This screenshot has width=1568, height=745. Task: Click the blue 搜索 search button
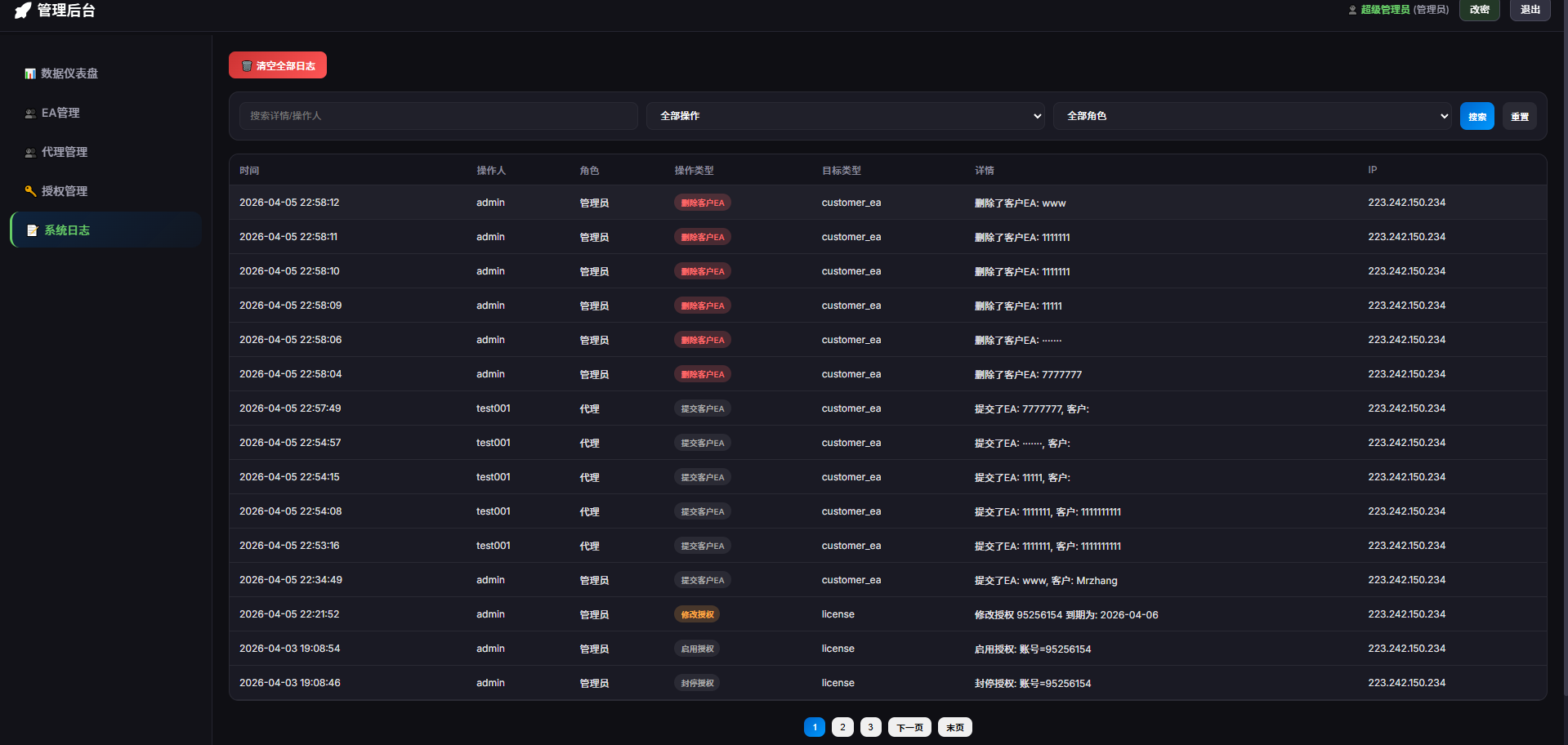tap(1477, 116)
